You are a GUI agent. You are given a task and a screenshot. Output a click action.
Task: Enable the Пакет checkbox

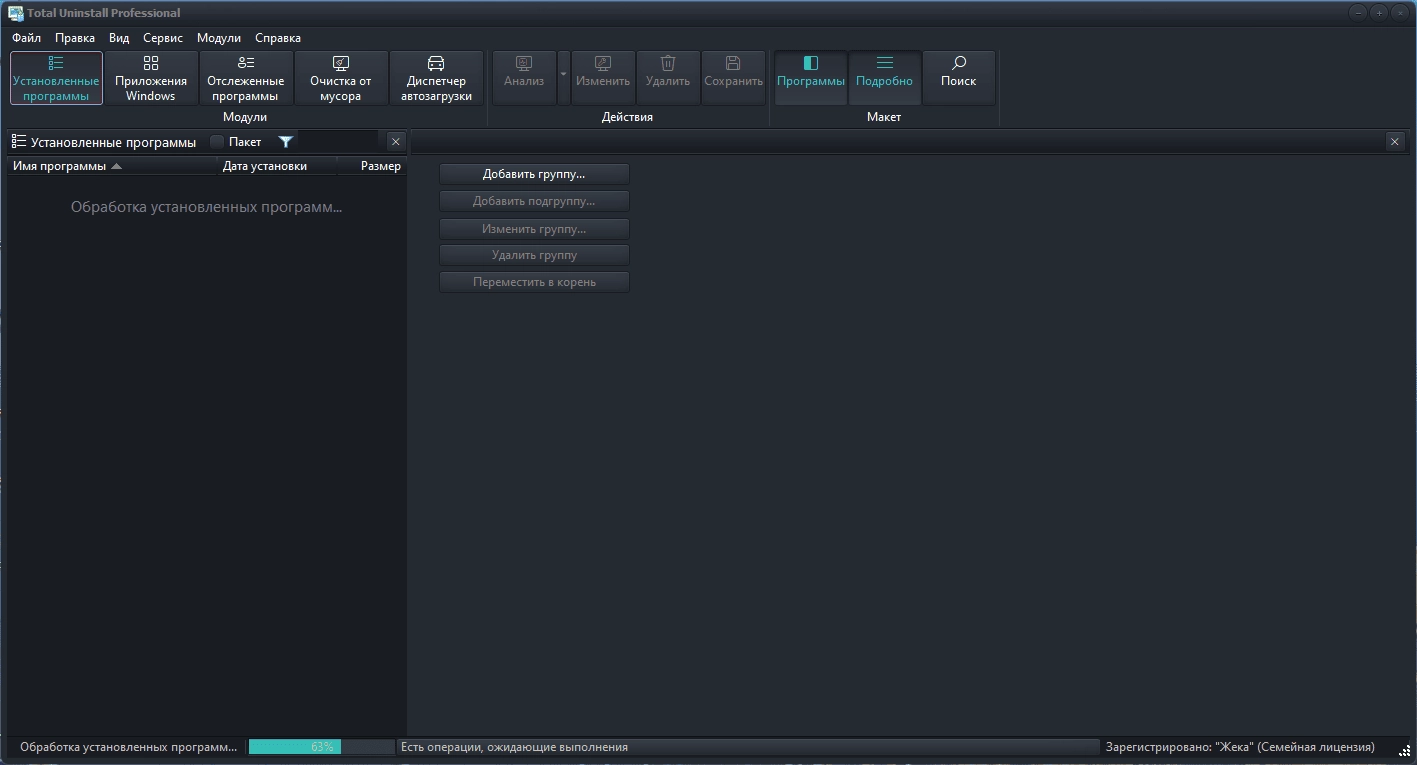tap(217, 142)
